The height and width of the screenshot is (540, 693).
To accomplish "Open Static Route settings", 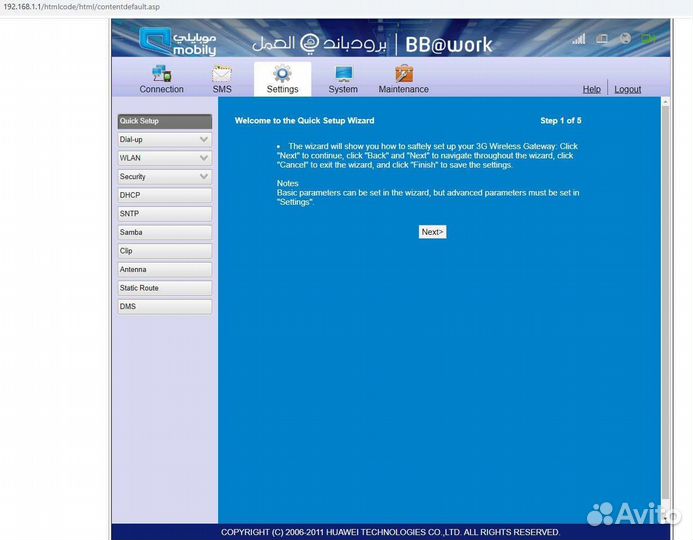I will (164, 288).
